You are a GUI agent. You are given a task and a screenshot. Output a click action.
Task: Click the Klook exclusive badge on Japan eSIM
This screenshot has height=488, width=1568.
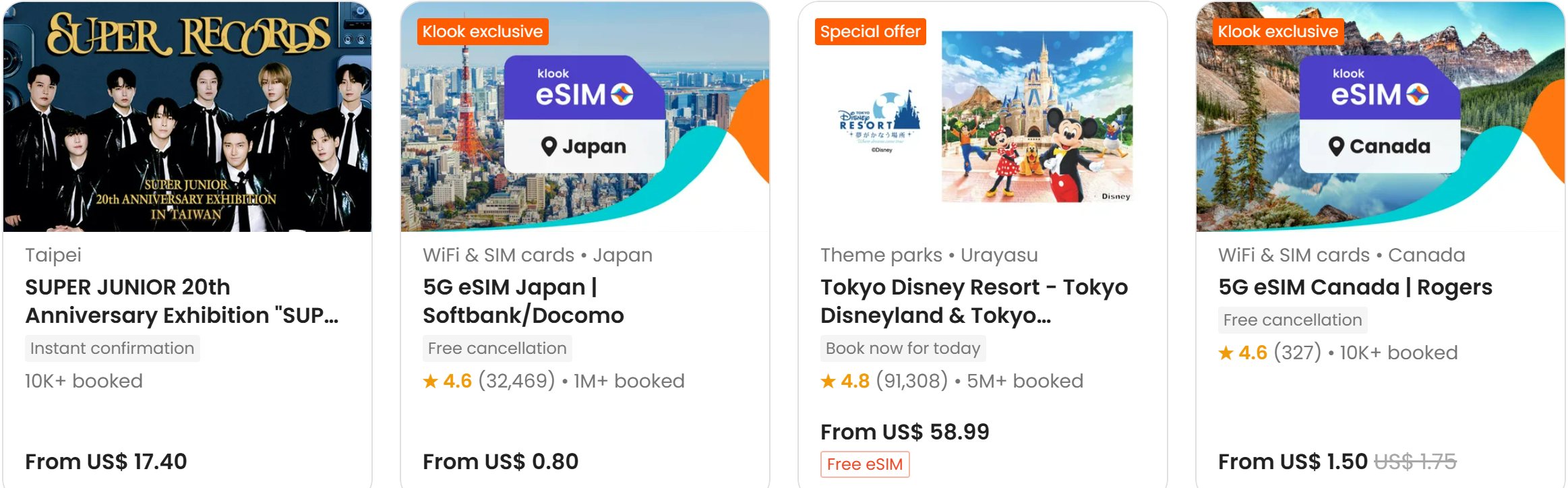tap(483, 32)
